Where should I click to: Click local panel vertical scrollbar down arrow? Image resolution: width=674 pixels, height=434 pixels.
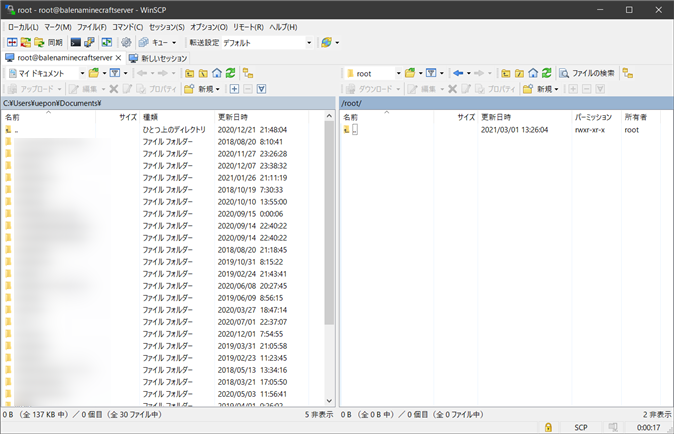[x=329, y=401]
